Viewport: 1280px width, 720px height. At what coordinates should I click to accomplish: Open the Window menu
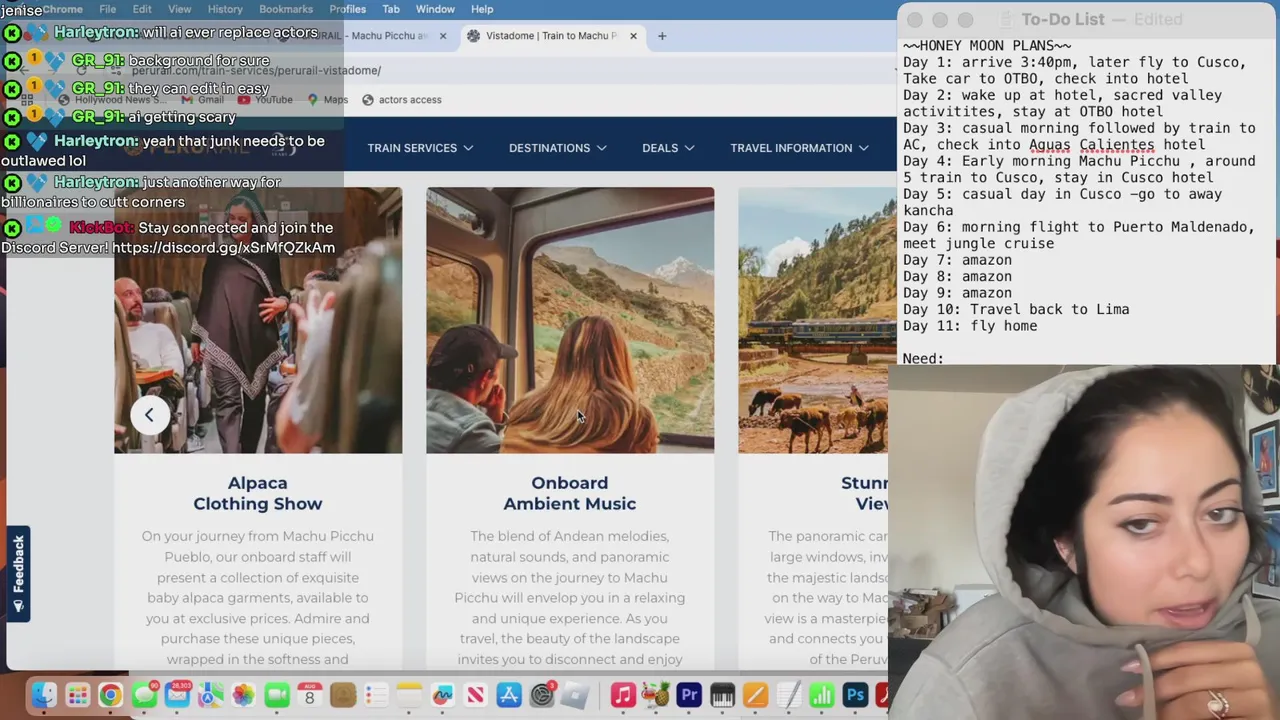click(435, 9)
